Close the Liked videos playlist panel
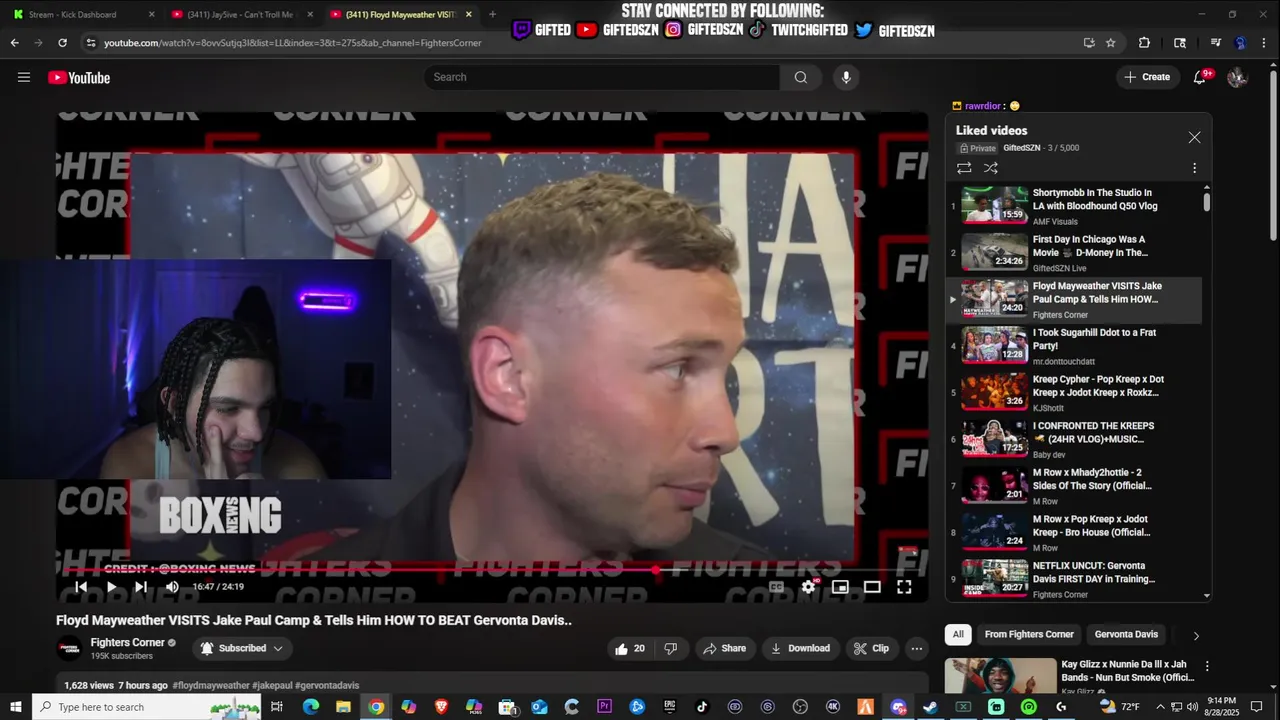This screenshot has height=720, width=1280. (1194, 138)
